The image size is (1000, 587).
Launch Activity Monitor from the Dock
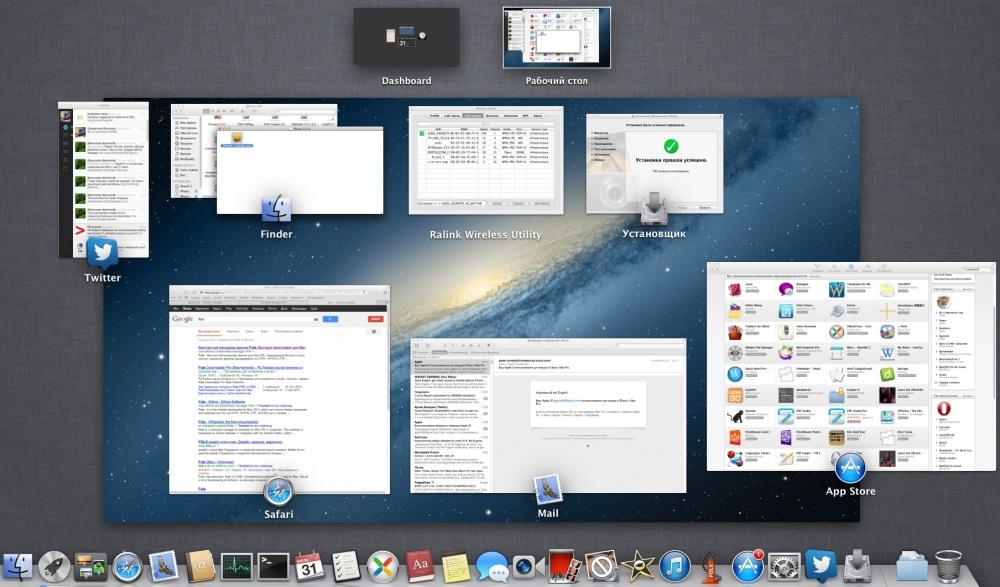[x=237, y=567]
